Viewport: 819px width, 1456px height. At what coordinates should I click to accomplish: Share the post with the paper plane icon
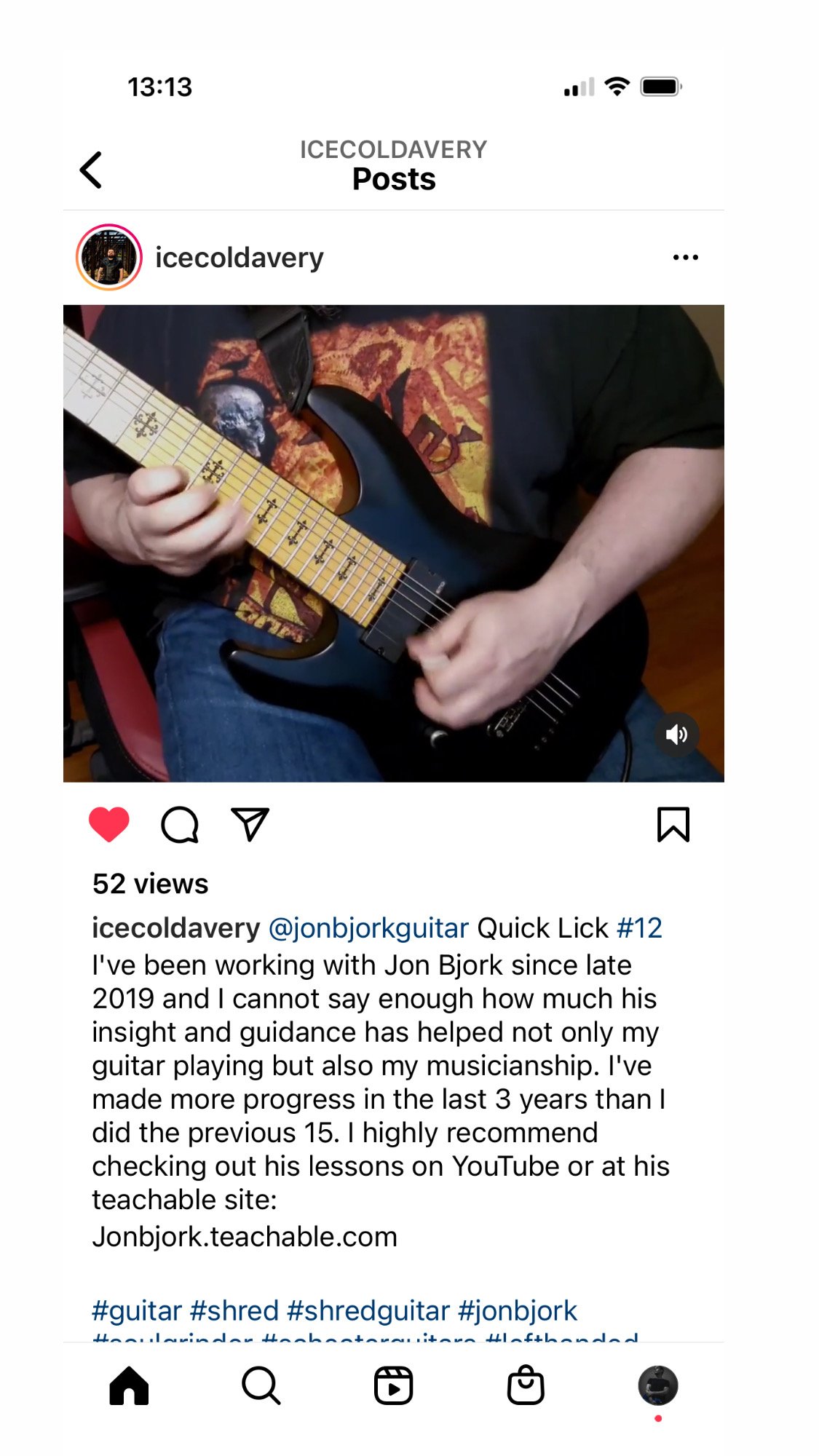(250, 824)
